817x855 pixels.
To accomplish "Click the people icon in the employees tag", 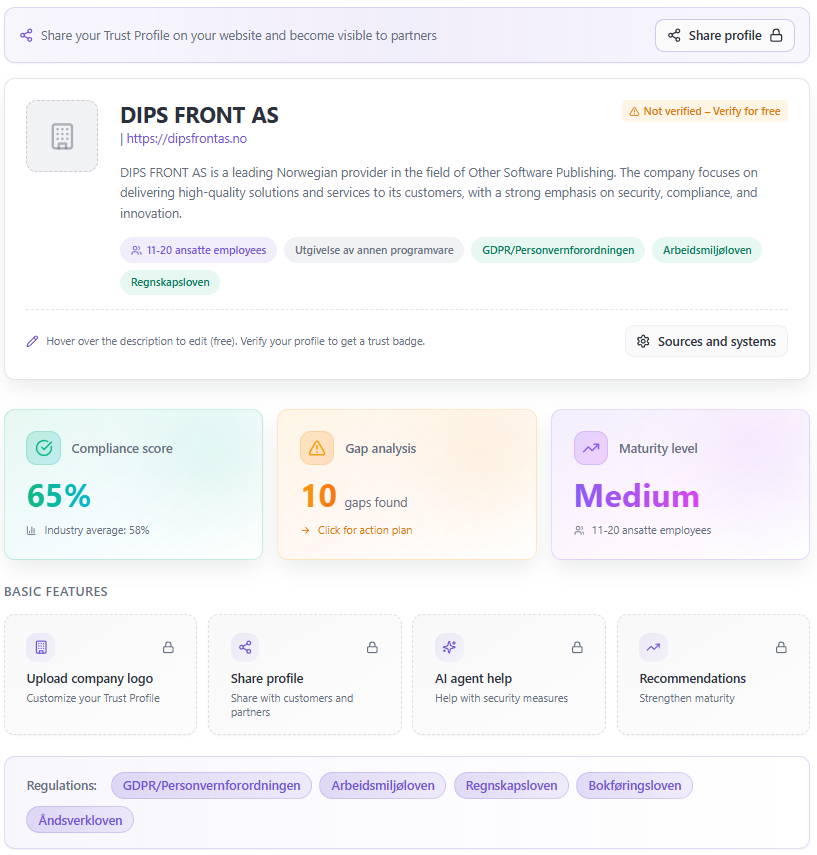I will click(x=136, y=250).
